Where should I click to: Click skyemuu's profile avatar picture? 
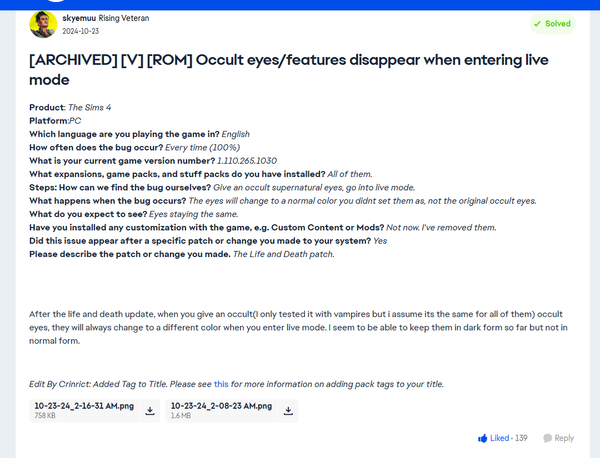(x=43, y=24)
